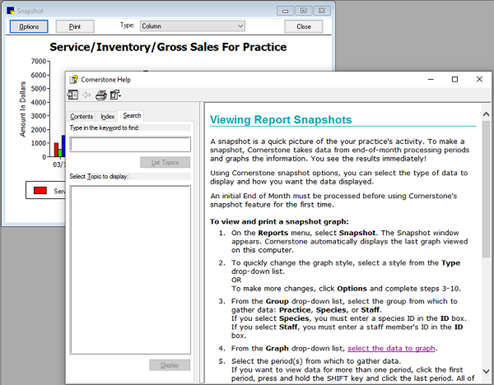Minimize the Cornerstone Help window

coord(431,79)
